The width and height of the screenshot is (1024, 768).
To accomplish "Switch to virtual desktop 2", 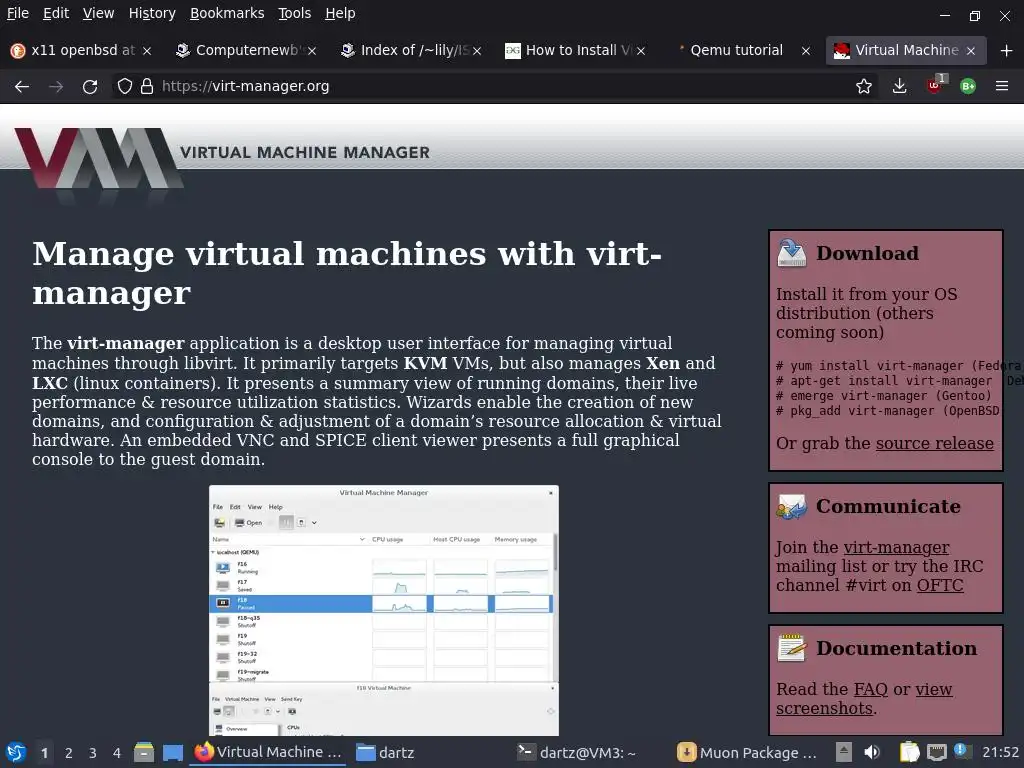I will coord(69,753).
